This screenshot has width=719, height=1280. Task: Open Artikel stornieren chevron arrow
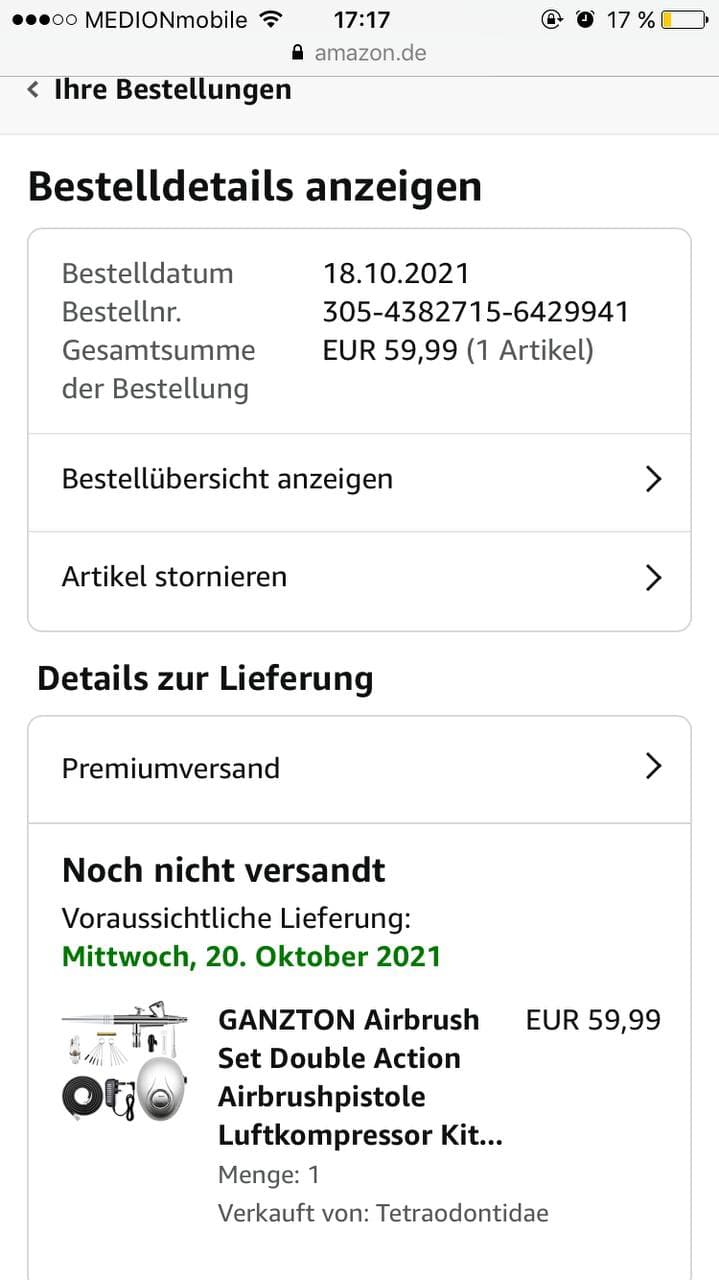point(653,577)
